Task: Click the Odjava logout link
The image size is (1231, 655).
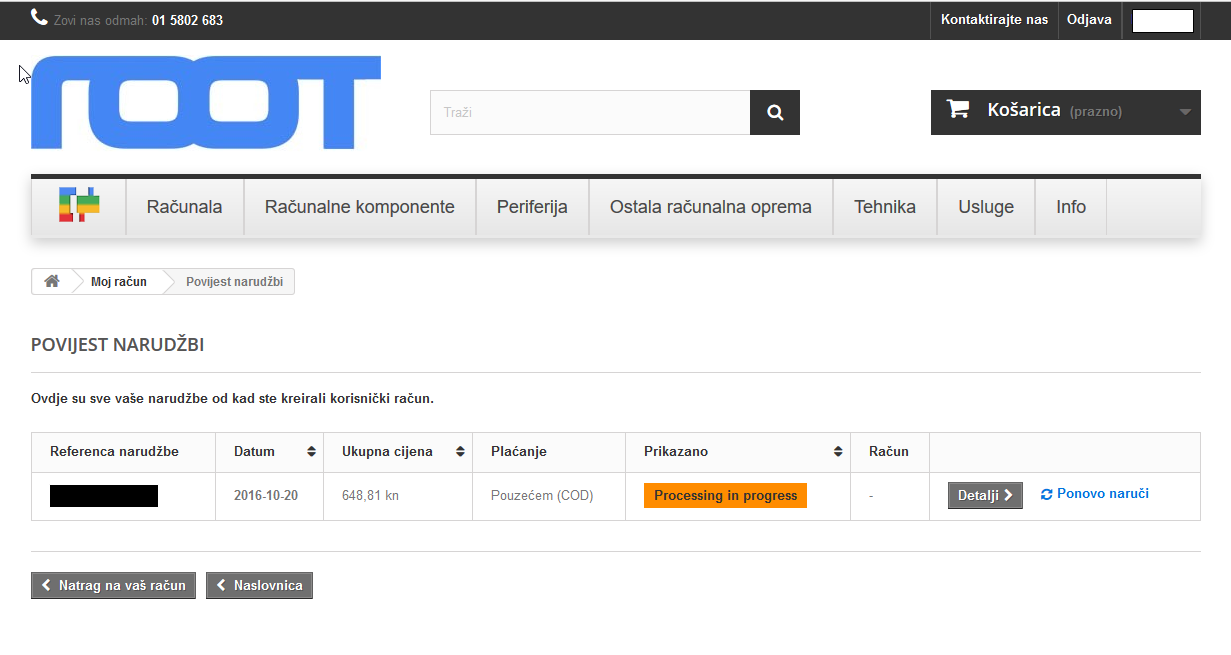Action: 1089,20
